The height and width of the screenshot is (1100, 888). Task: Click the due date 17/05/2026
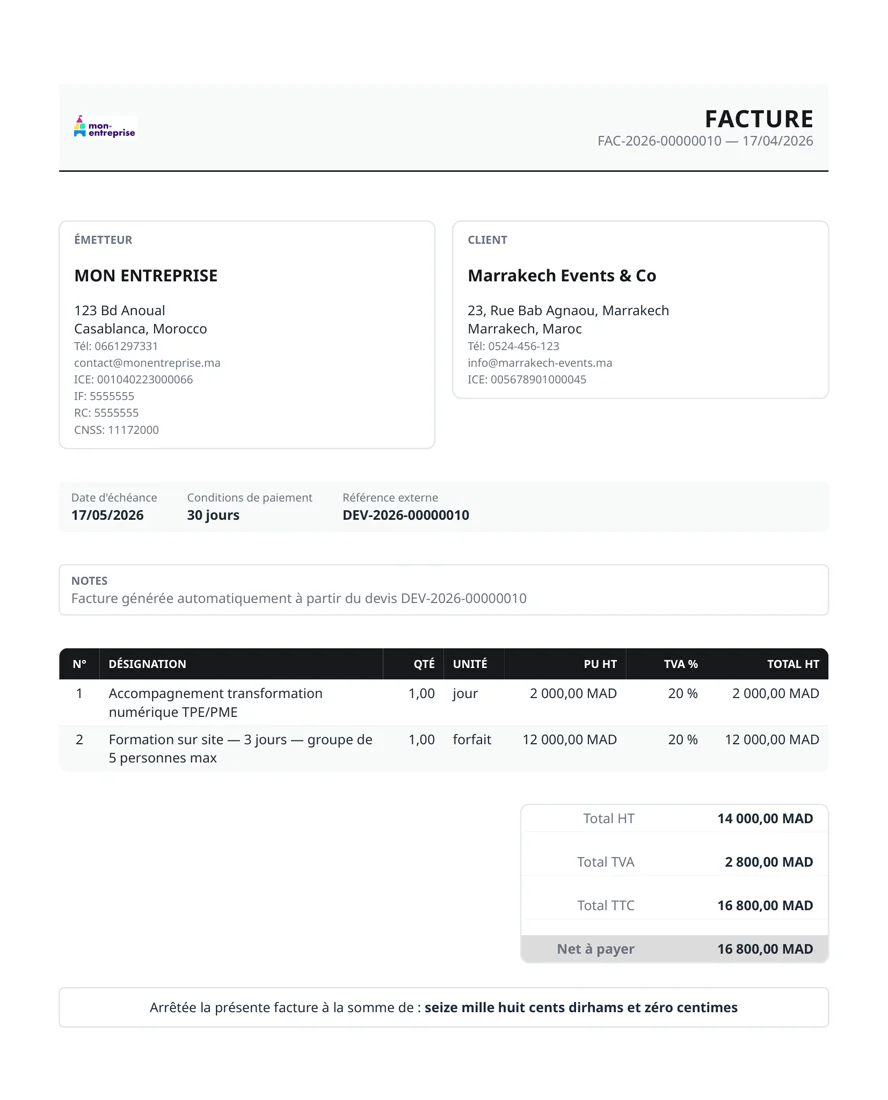pos(106,514)
